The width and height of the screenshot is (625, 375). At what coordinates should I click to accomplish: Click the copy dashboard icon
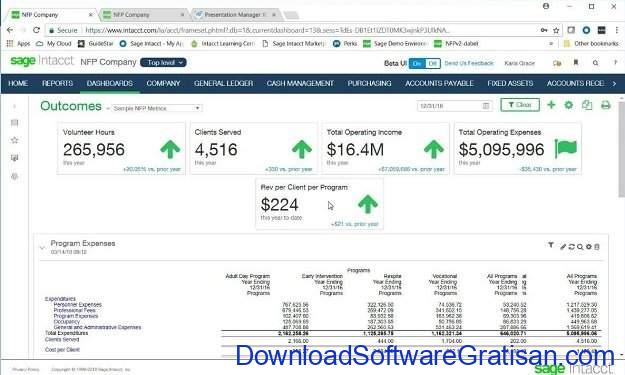587,105
